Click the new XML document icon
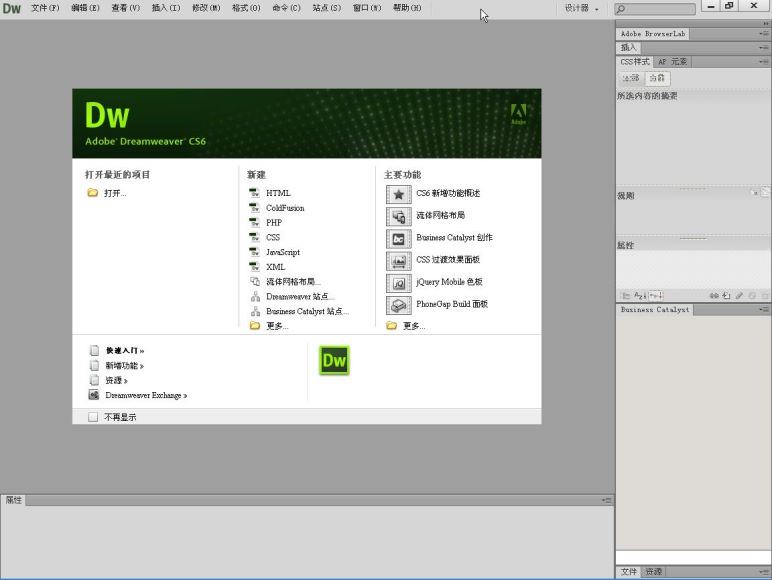This screenshot has height=580, width=772. (254, 267)
